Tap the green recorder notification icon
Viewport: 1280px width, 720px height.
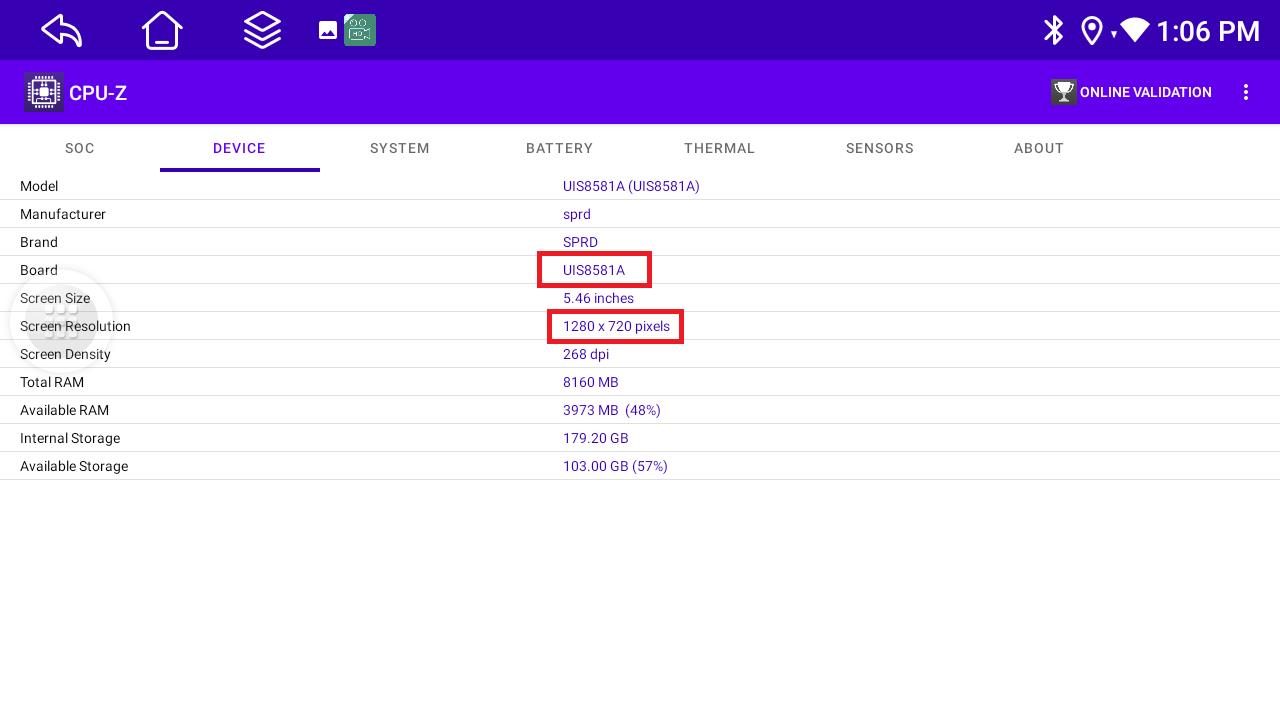pos(360,30)
